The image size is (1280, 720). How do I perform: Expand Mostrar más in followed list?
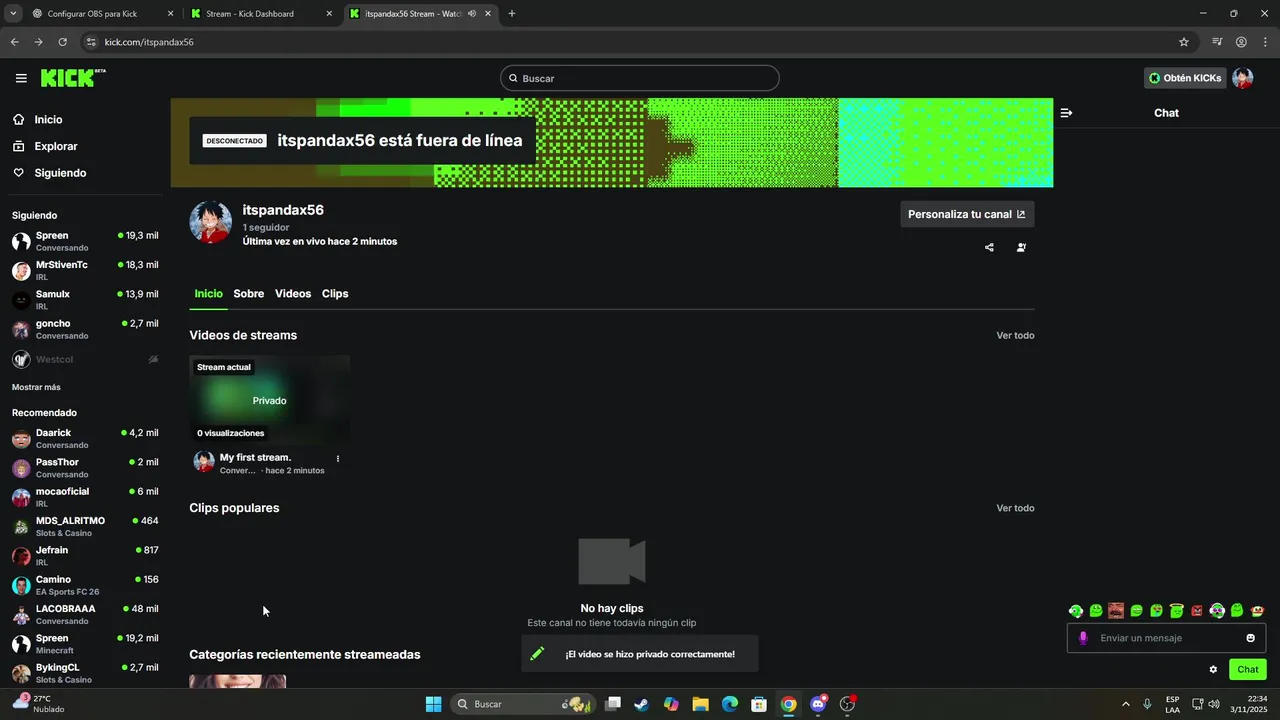(x=36, y=387)
